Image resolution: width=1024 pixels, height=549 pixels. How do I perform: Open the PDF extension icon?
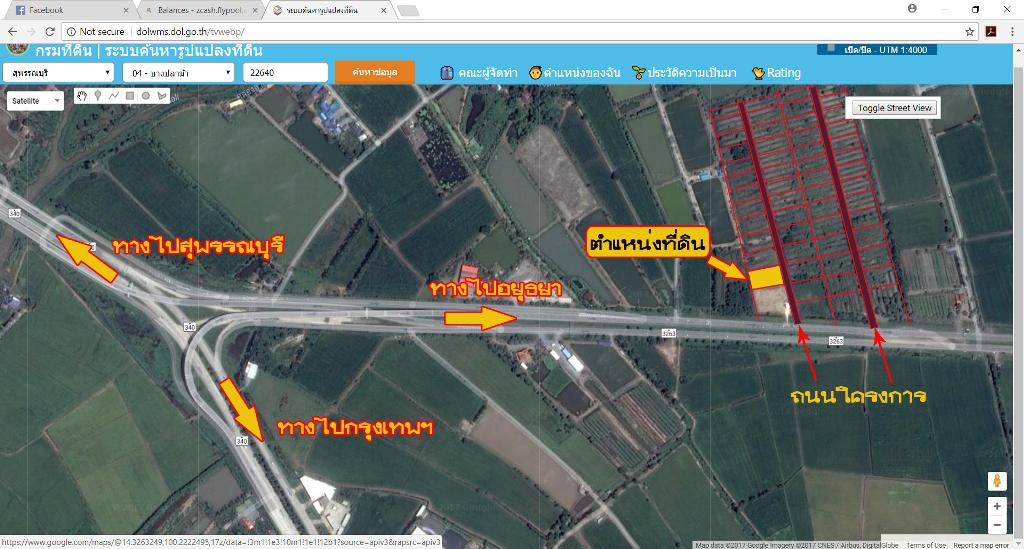pos(991,31)
